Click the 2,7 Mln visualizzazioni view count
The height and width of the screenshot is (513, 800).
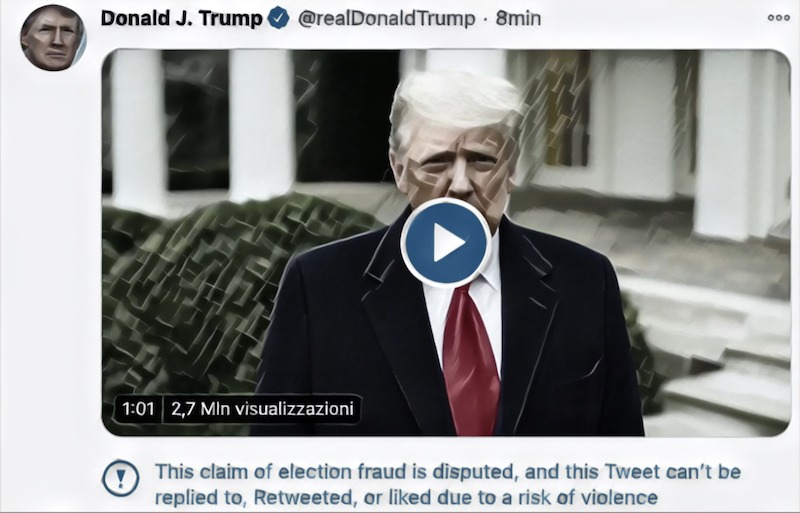click(x=262, y=409)
